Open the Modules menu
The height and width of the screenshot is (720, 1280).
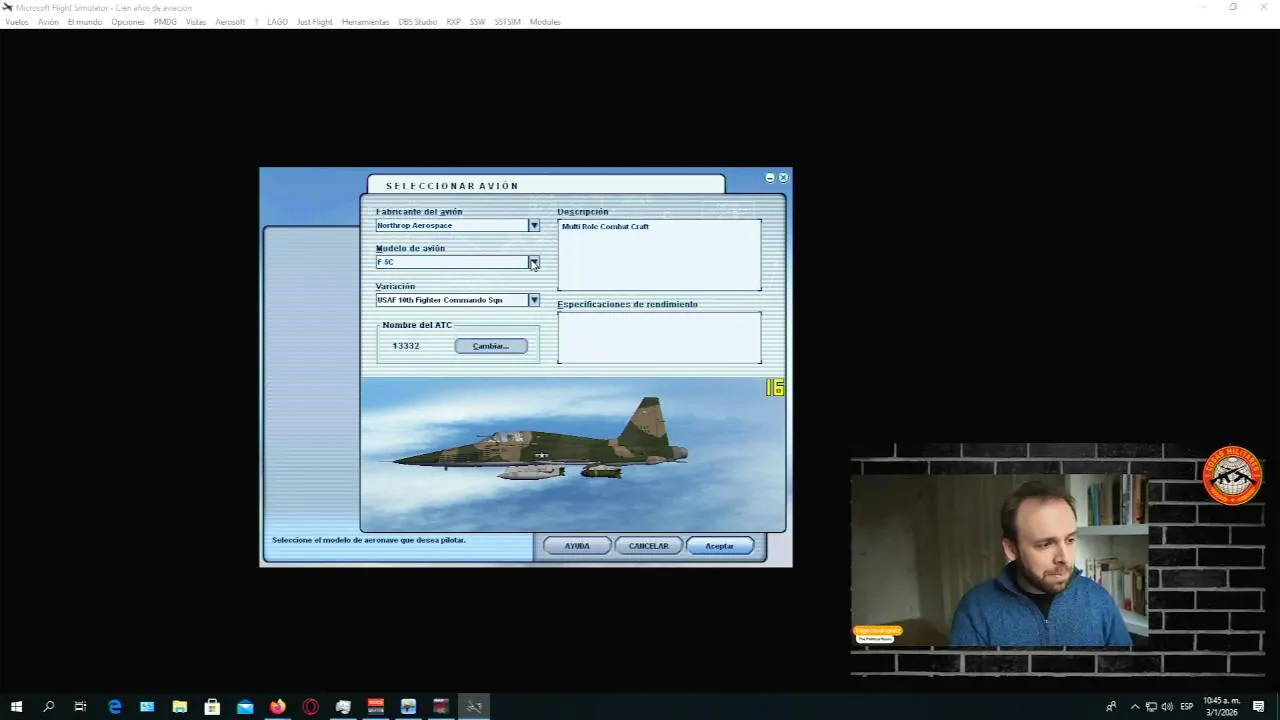pyautogui.click(x=545, y=22)
